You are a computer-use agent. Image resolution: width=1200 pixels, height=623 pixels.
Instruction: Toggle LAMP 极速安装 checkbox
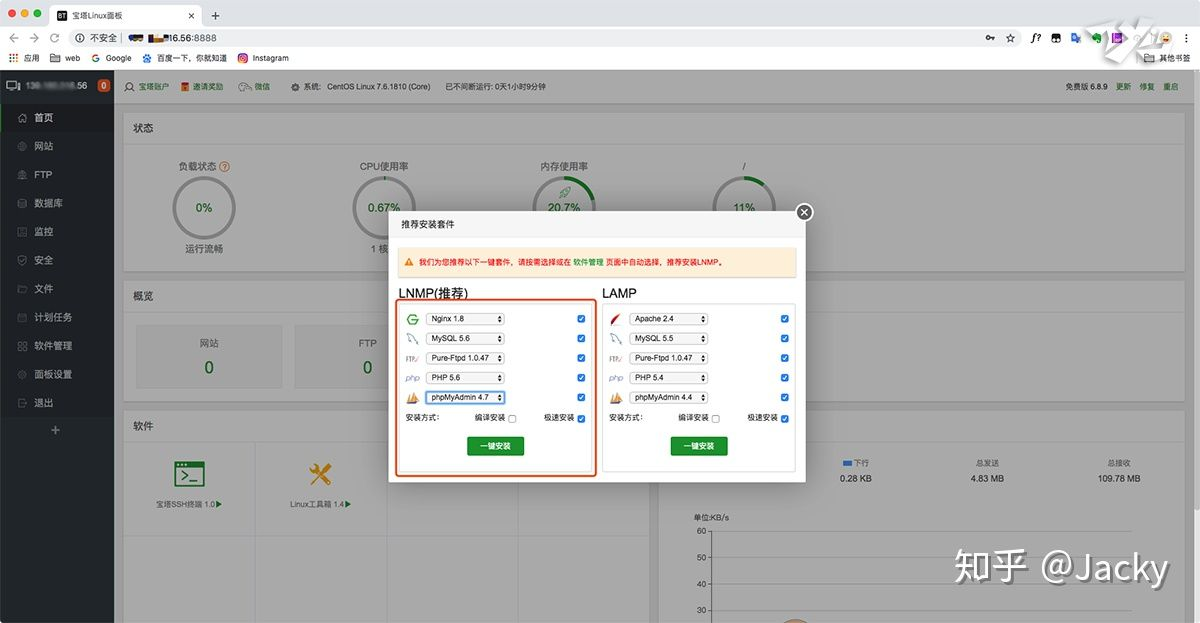click(x=785, y=418)
